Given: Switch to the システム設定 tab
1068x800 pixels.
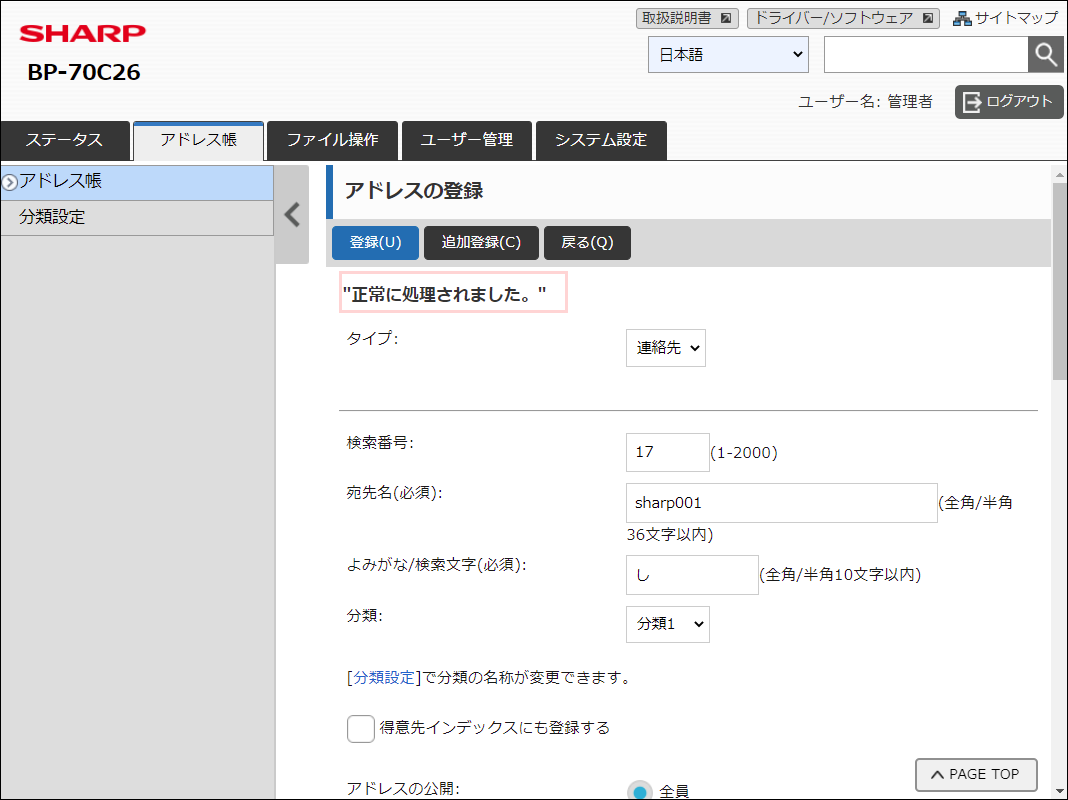Looking at the screenshot, I should (600, 140).
